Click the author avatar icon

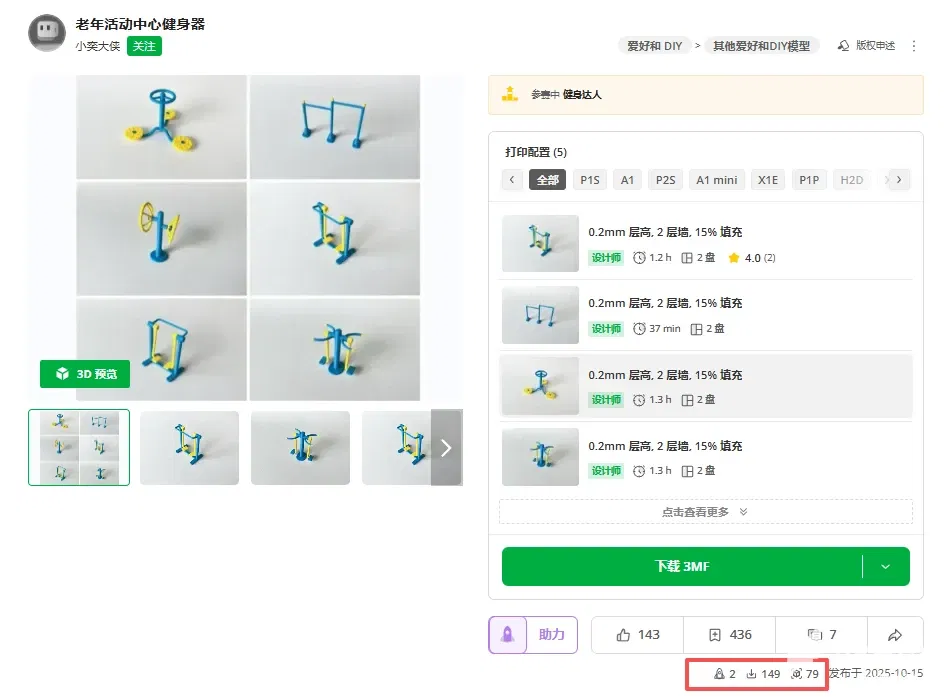pos(46,33)
